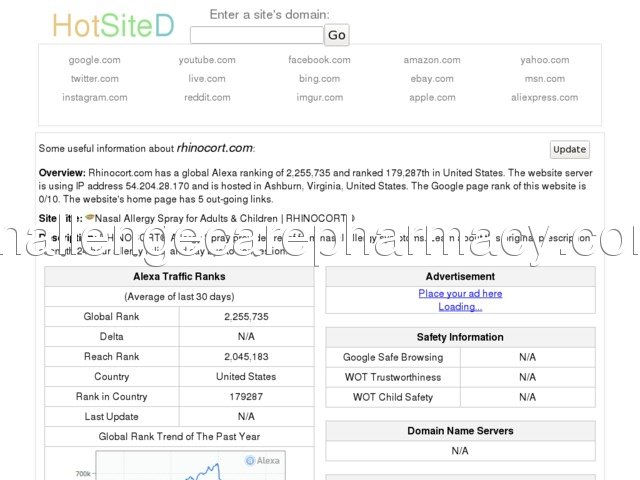Open the youtube.com link
The height and width of the screenshot is (480, 640).
(207, 60)
